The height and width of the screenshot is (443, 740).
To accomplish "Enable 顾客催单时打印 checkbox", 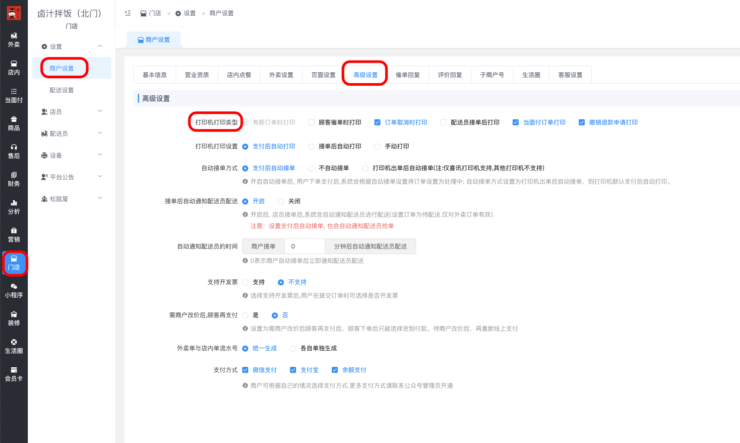I will coord(312,122).
